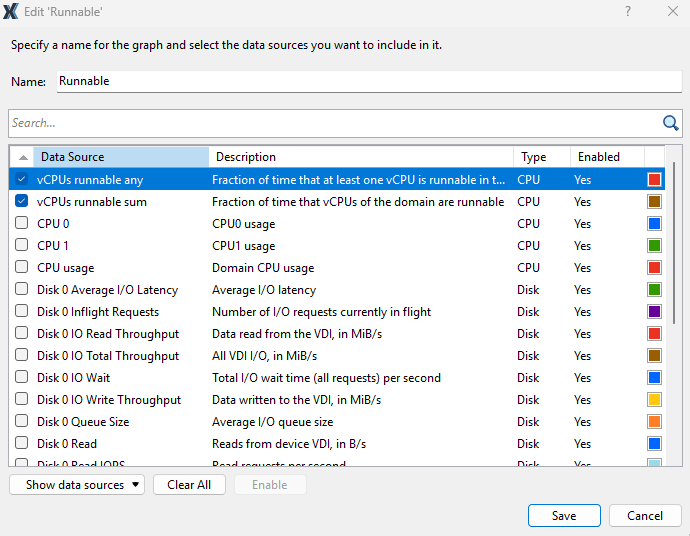Click the search magnifier icon
Screen dimensions: 690x536
671,123
